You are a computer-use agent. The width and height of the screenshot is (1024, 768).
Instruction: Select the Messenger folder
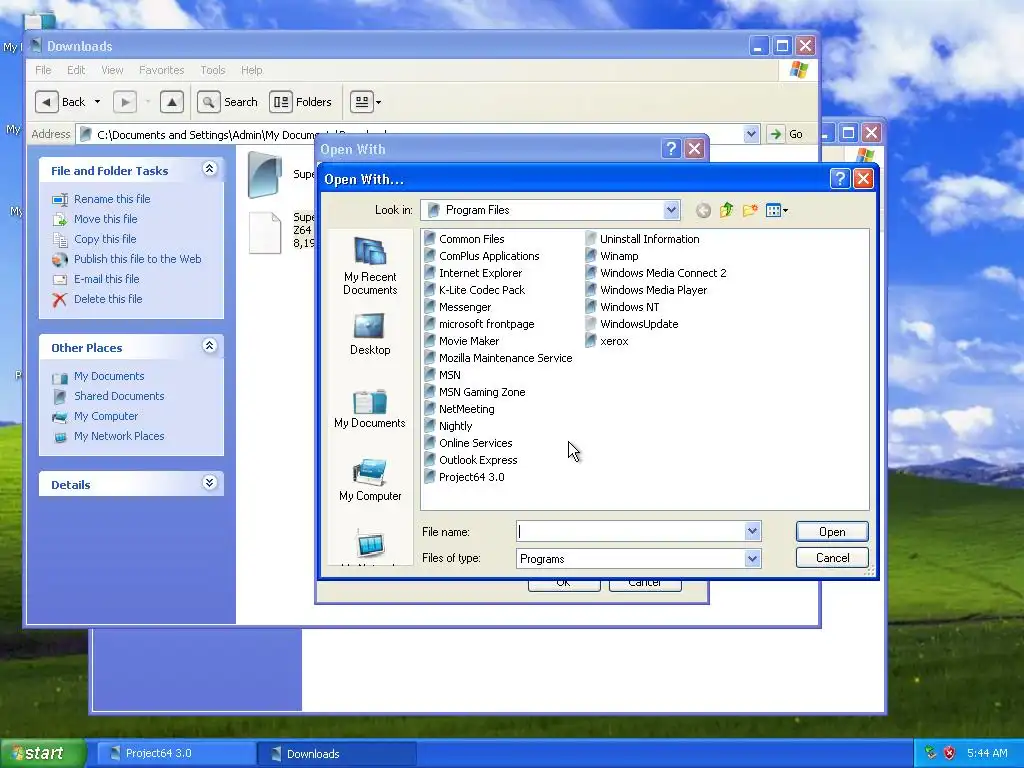click(x=458, y=307)
